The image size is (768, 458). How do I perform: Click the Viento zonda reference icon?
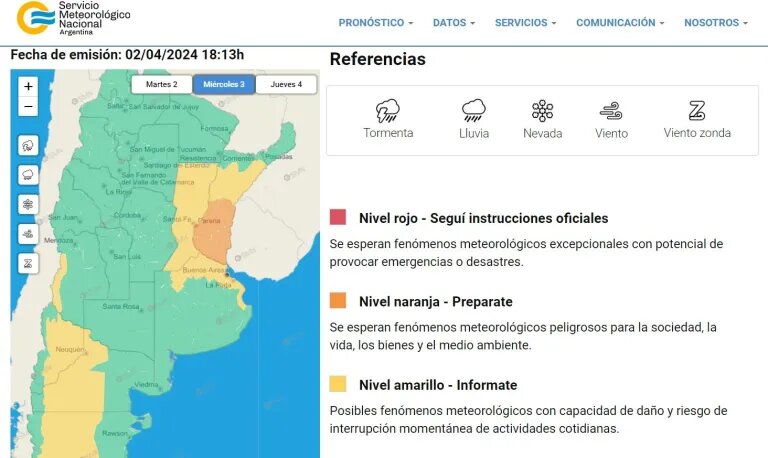[697, 110]
